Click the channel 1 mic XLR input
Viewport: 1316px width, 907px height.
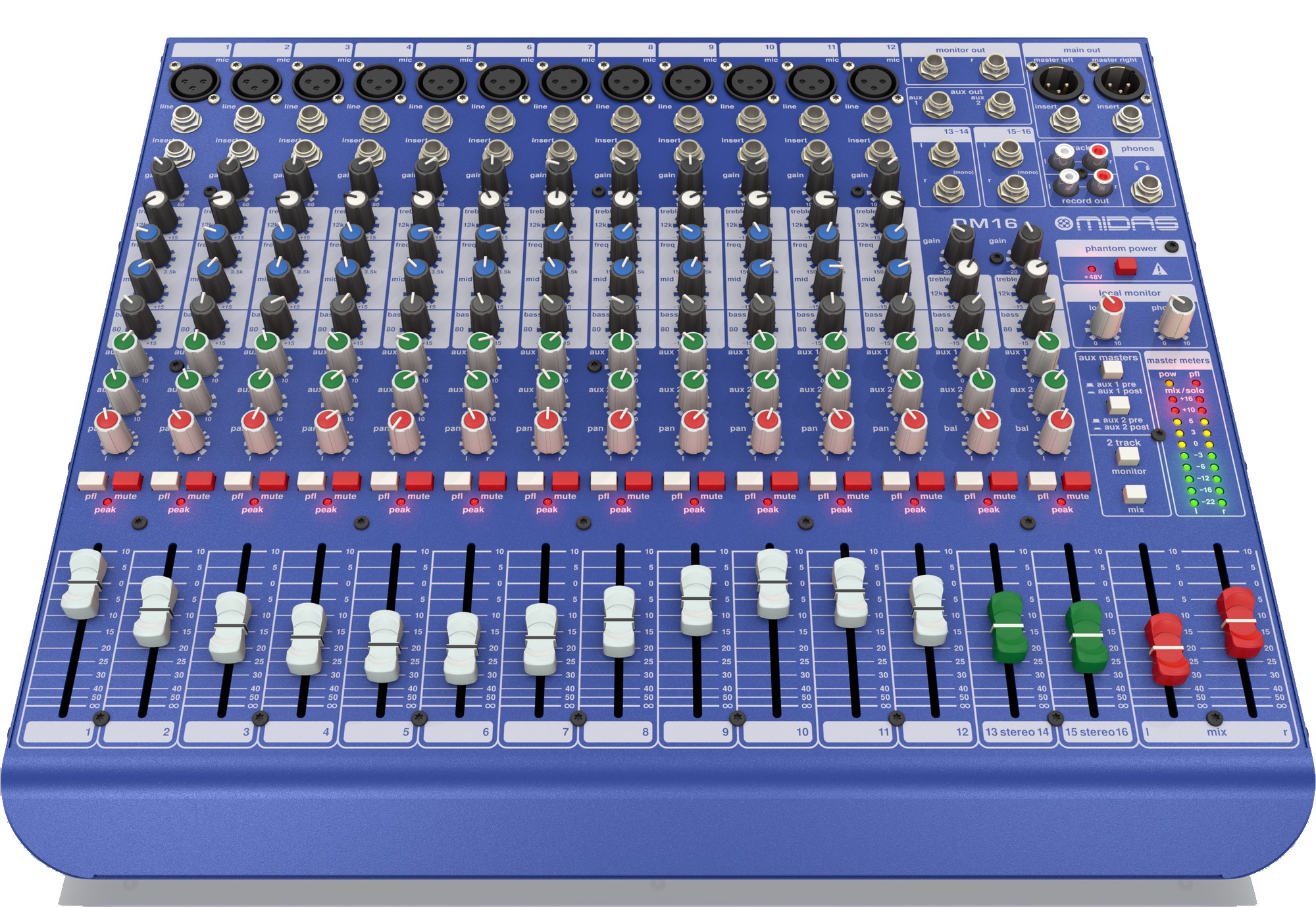coord(194,84)
